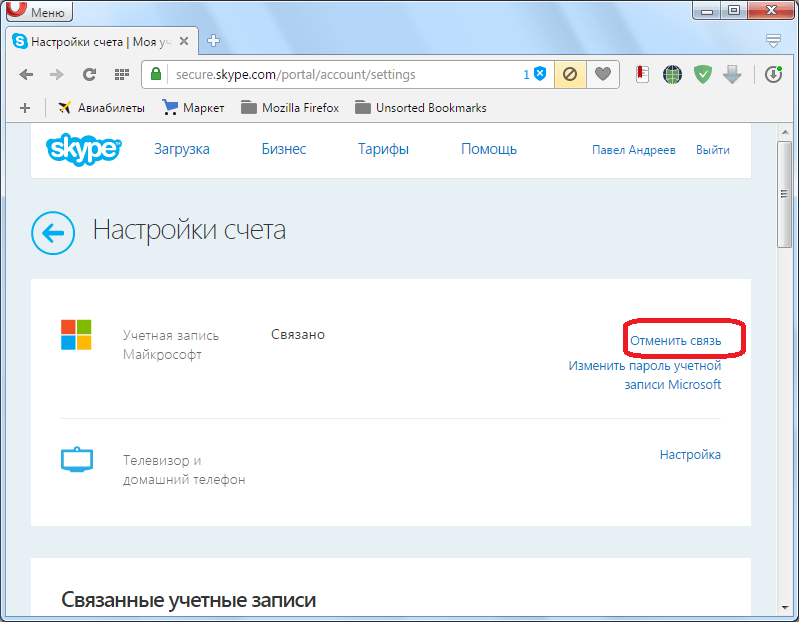Open the Mozilla Firefox bookmarks folder
The image size is (799, 622).
click(290, 108)
